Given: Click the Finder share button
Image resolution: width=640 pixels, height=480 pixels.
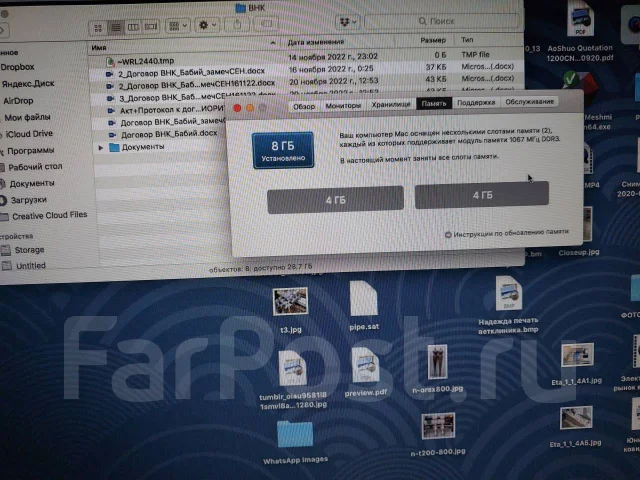Looking at the screenshot, I should pyautogui.click(x=237, y=24).
